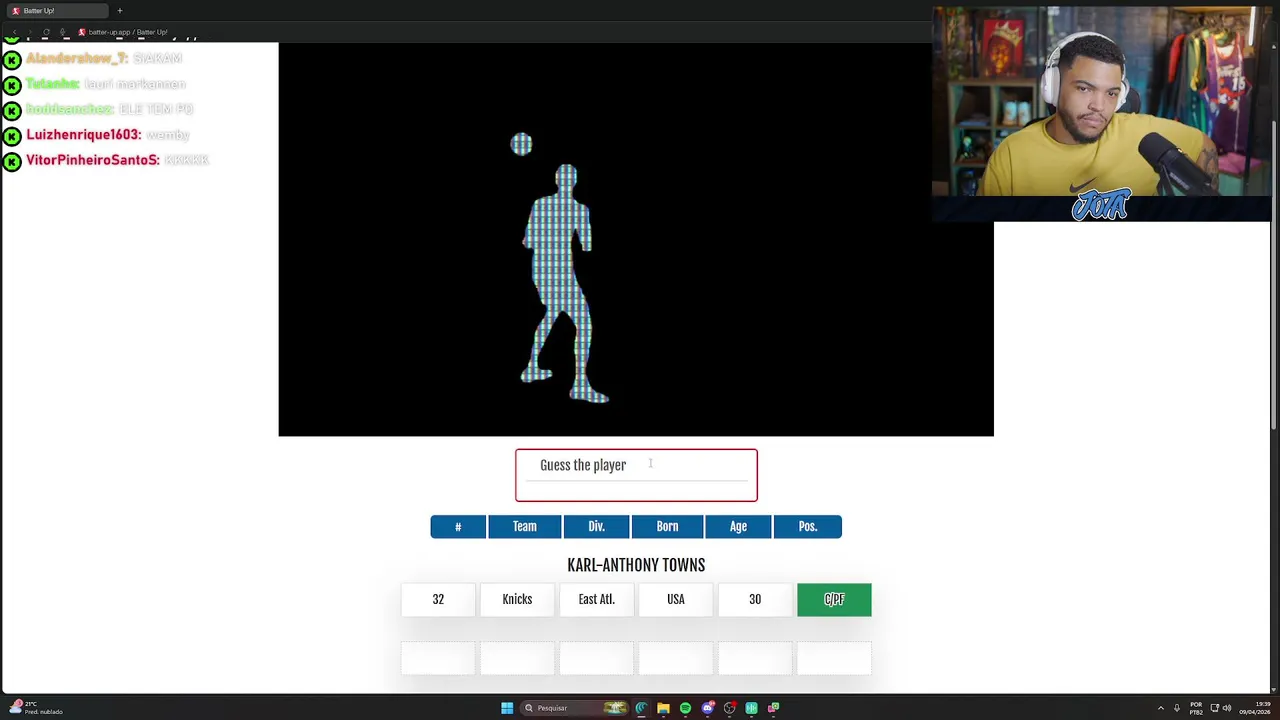Click the jersey number 32 cell
Image resolution: width=1280 pixels, height=720 pixels.
point(438,599)
